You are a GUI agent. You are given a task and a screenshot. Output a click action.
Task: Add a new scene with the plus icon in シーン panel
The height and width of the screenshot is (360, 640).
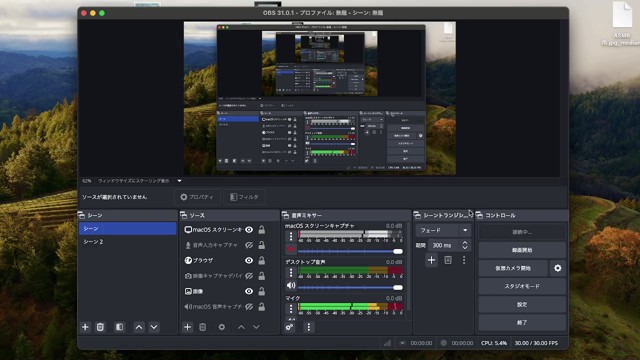[85, 327]
